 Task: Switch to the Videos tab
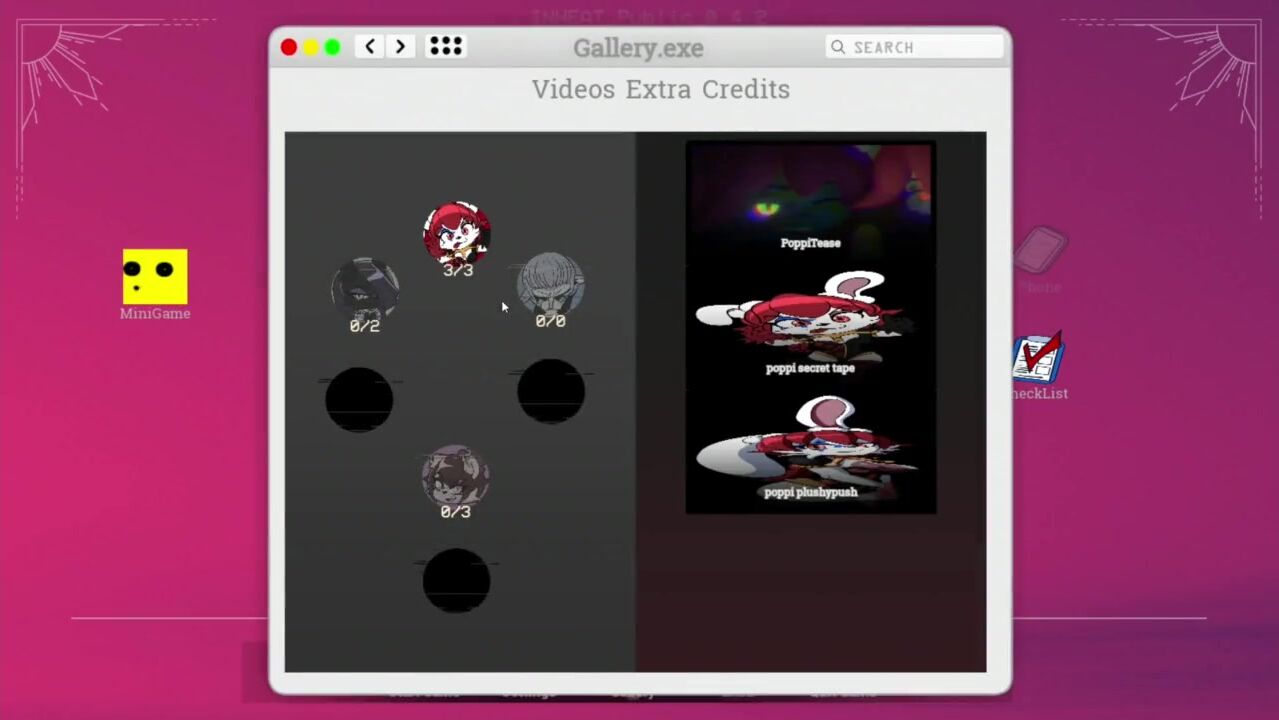[573, 89]
